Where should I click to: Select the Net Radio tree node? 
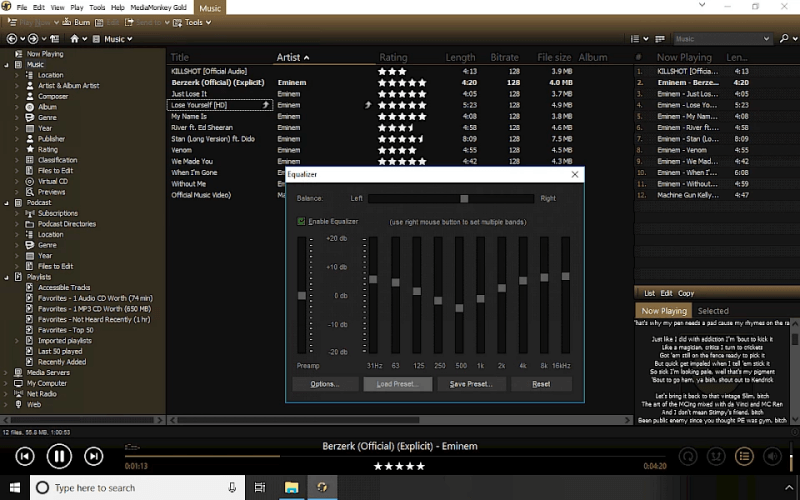42,394
